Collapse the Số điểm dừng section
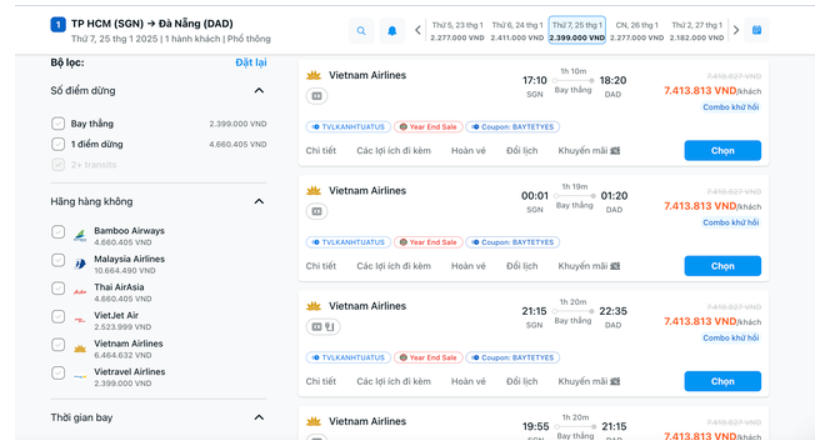This screenshot has height=440, width=830. pyautogui.click(x=259, y=91)
